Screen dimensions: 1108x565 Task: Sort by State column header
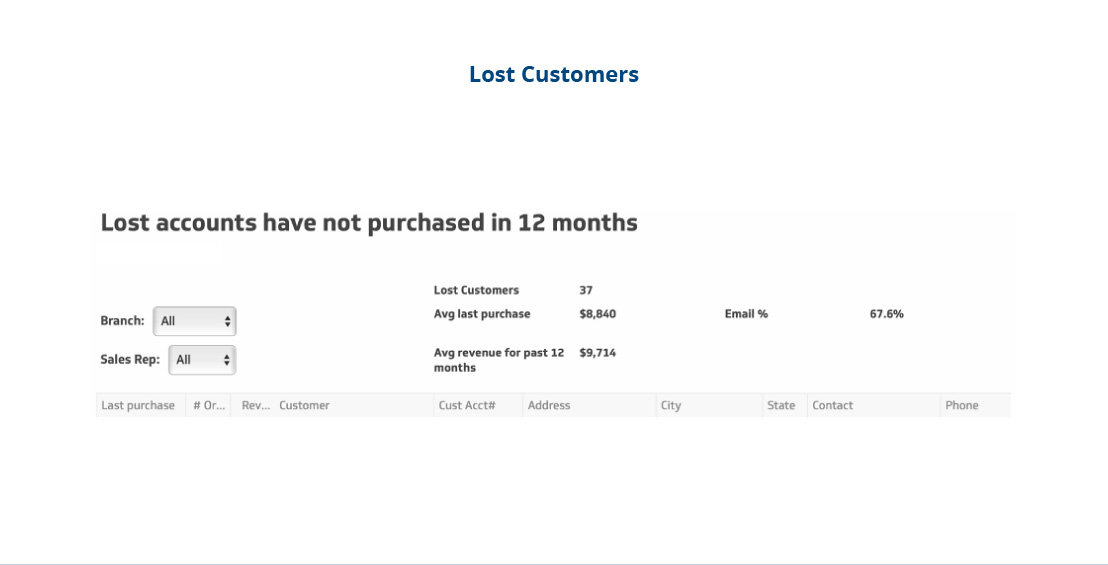coord(781,405)
